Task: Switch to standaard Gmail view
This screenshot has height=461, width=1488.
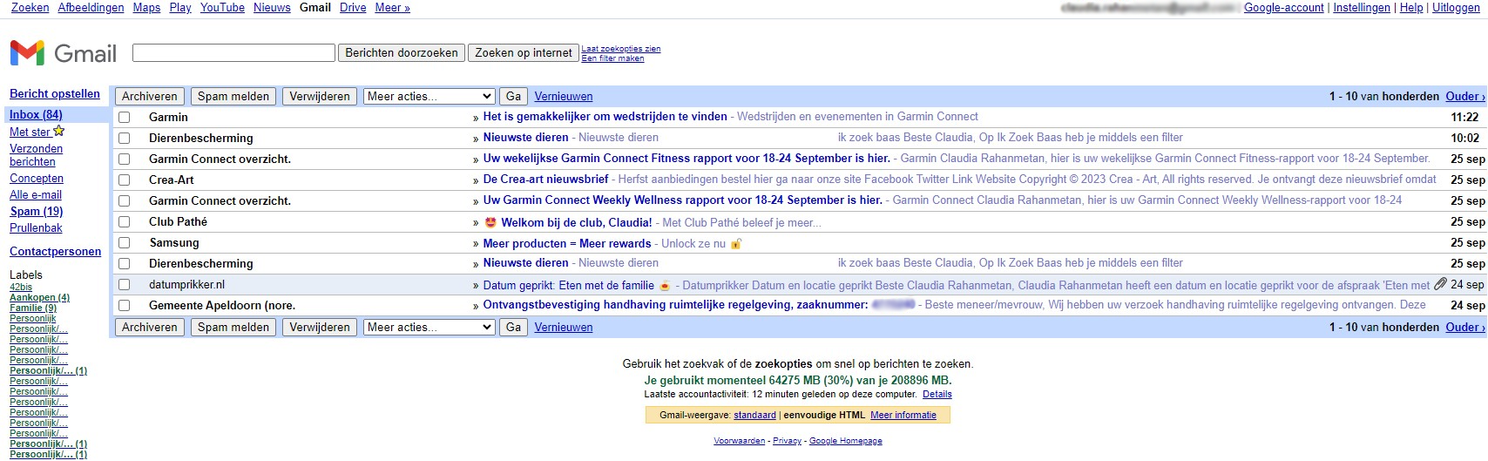Action: coord(755,415)
